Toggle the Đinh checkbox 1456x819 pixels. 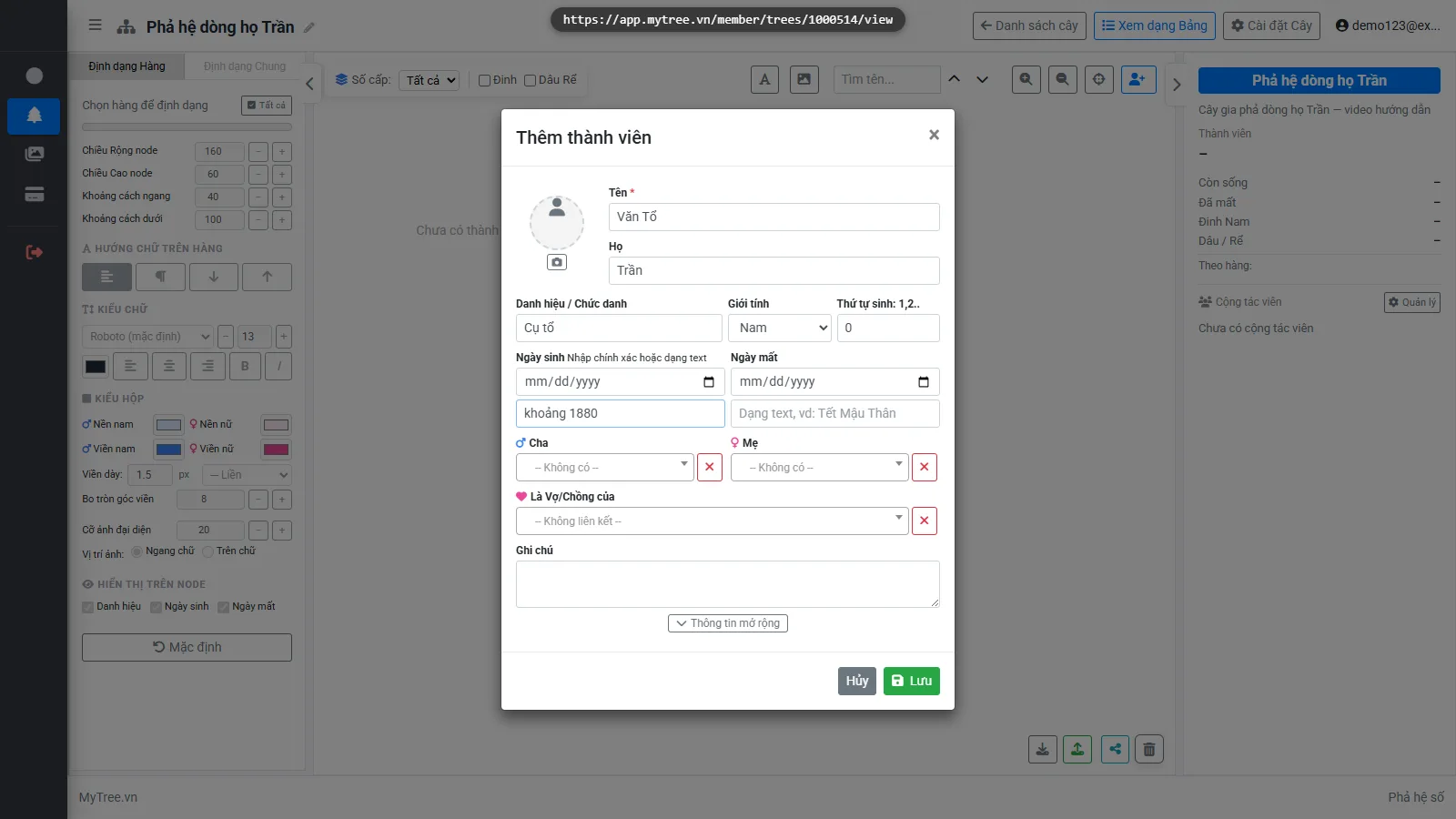(x=485, y=80)
